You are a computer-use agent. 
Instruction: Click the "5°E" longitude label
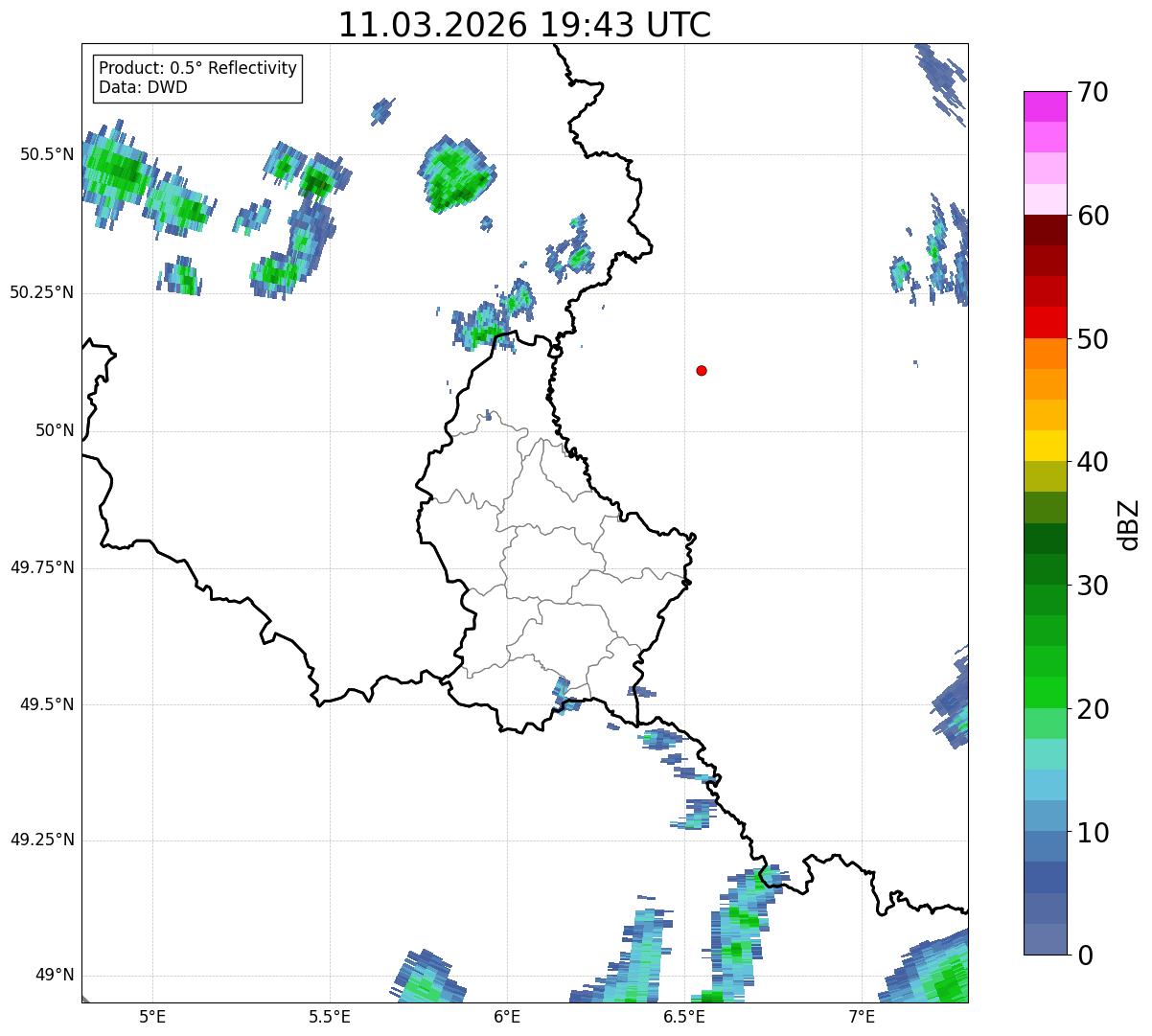pyautogui.click(x=152, y=1018)
